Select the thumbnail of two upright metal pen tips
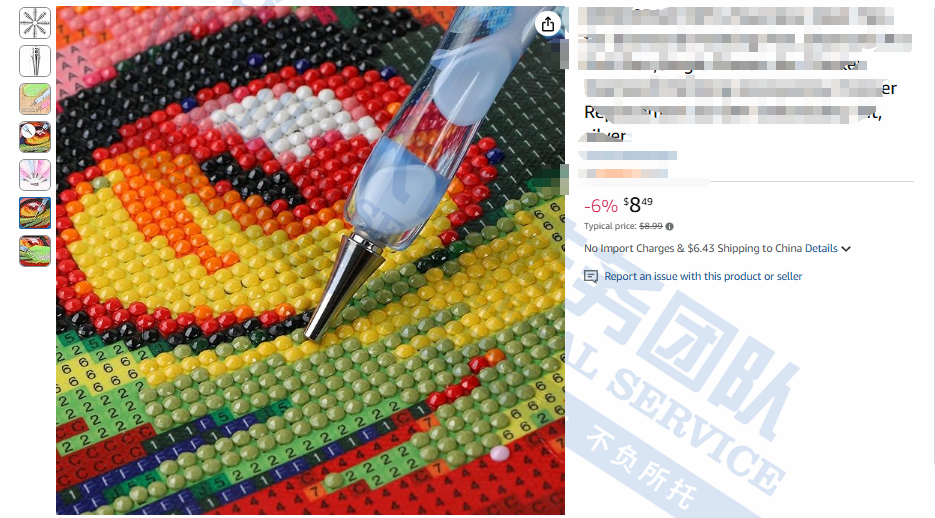The height and width of the screenshot is (518, 935). tap(35, 61)
